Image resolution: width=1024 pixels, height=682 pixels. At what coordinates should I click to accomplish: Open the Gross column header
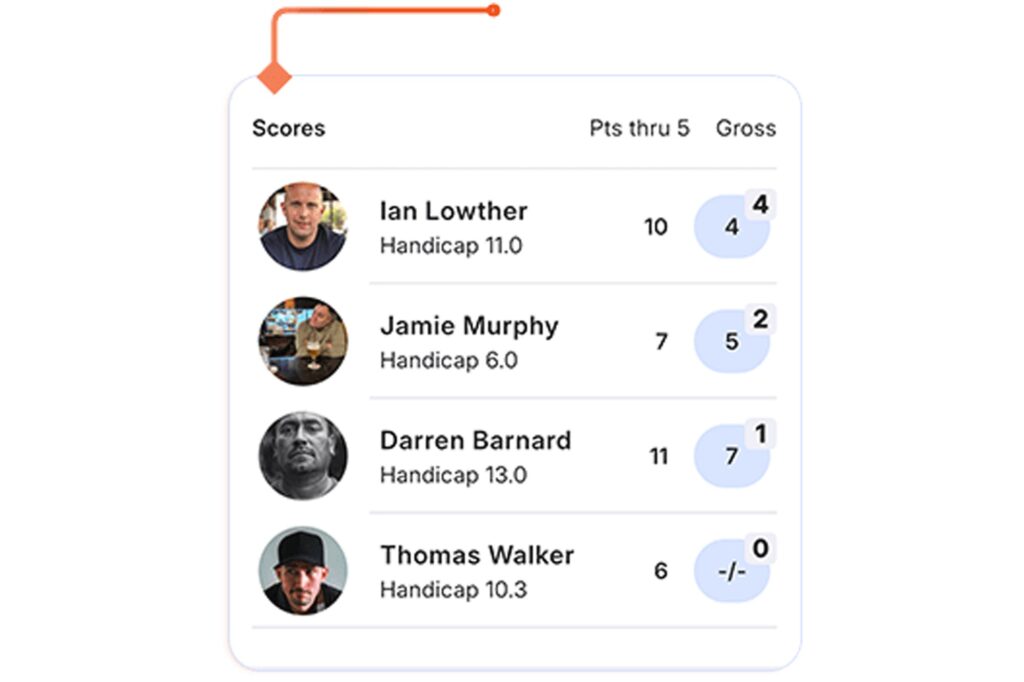[745, 128]
